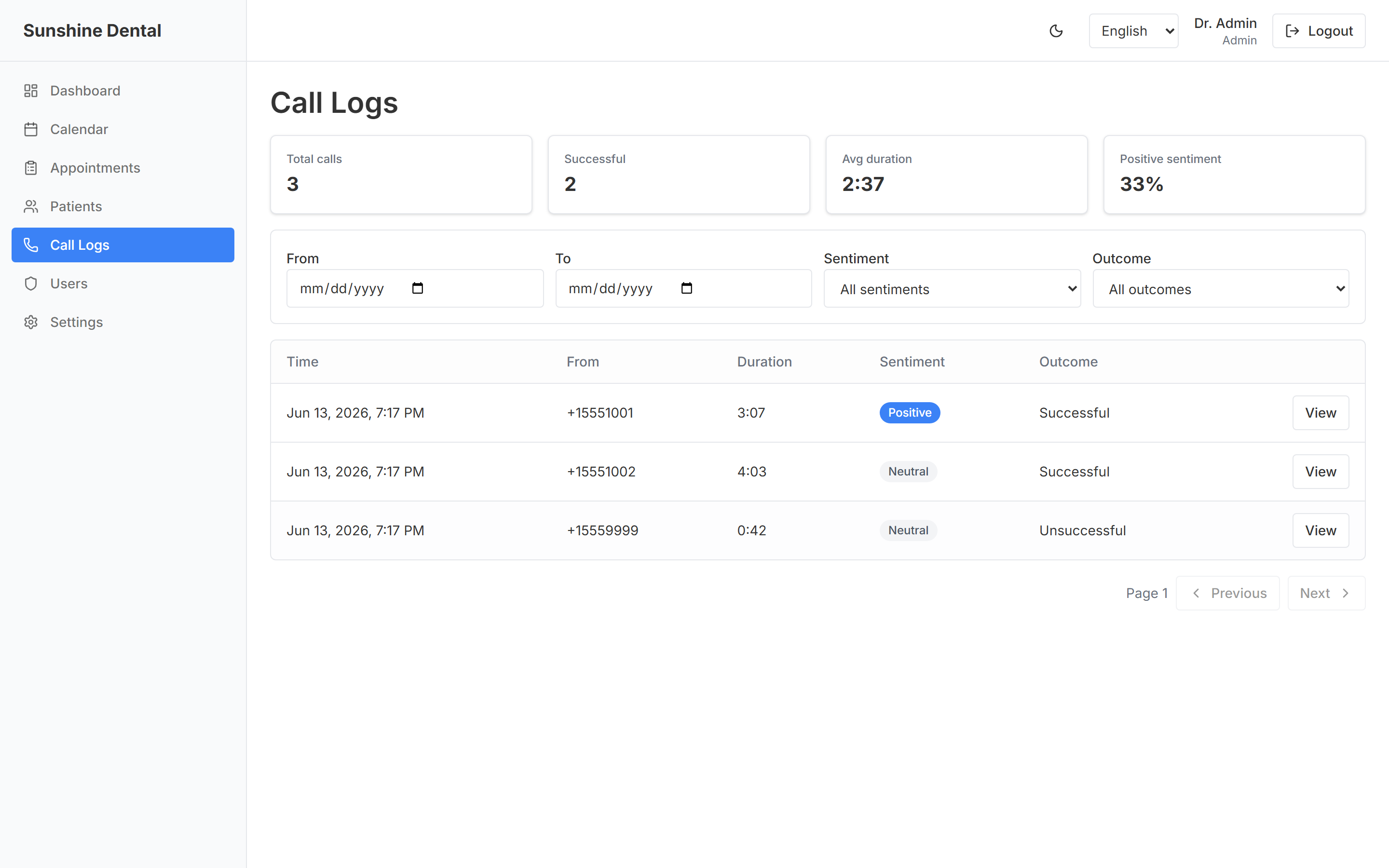View the call from +15551002
Screen dimensions: 1389x868
coord(1321,472)
